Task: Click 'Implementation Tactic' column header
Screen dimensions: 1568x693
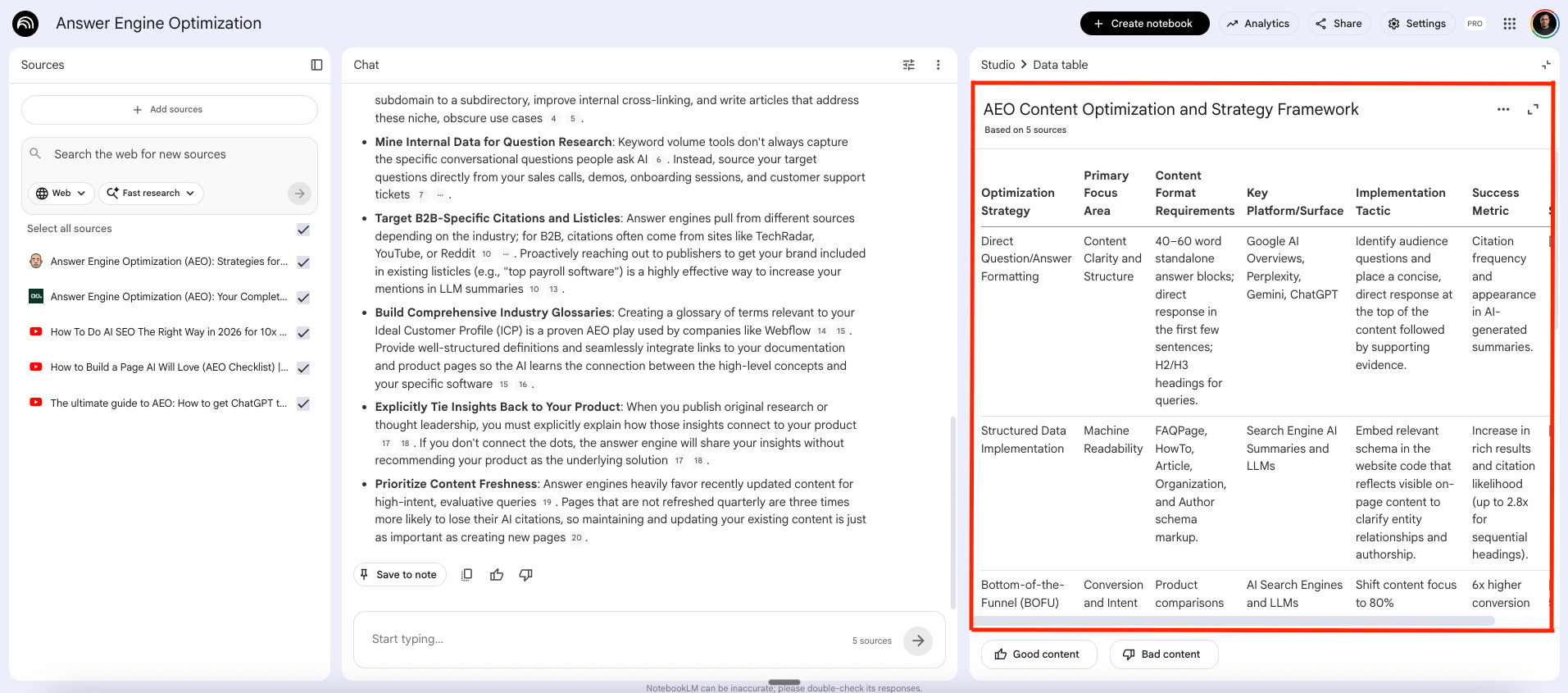Action: click(1400, 202)
